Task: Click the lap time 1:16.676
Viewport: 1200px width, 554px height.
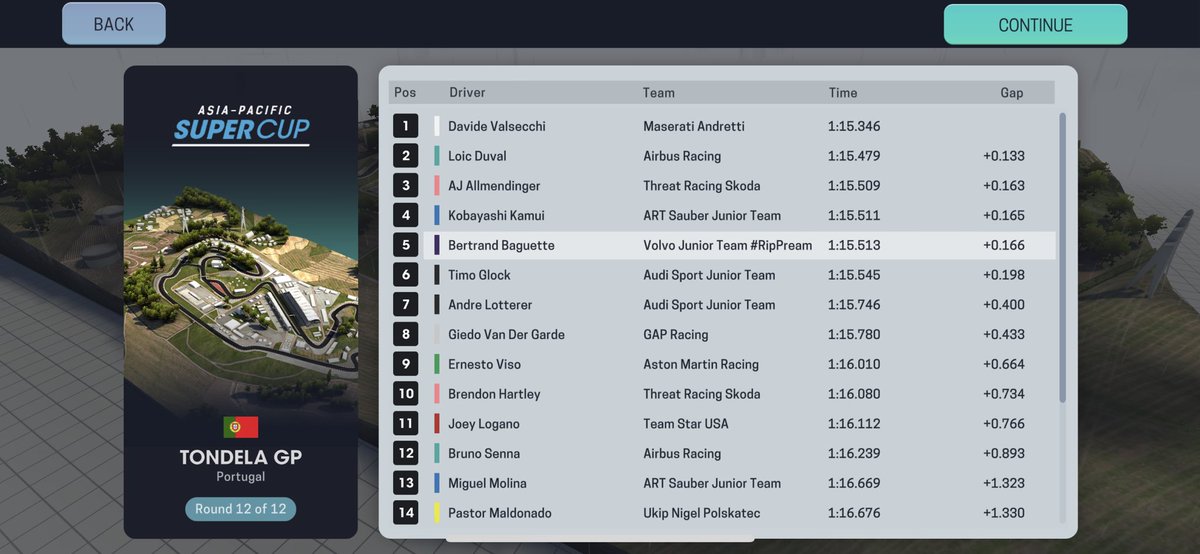Action: 854,513
